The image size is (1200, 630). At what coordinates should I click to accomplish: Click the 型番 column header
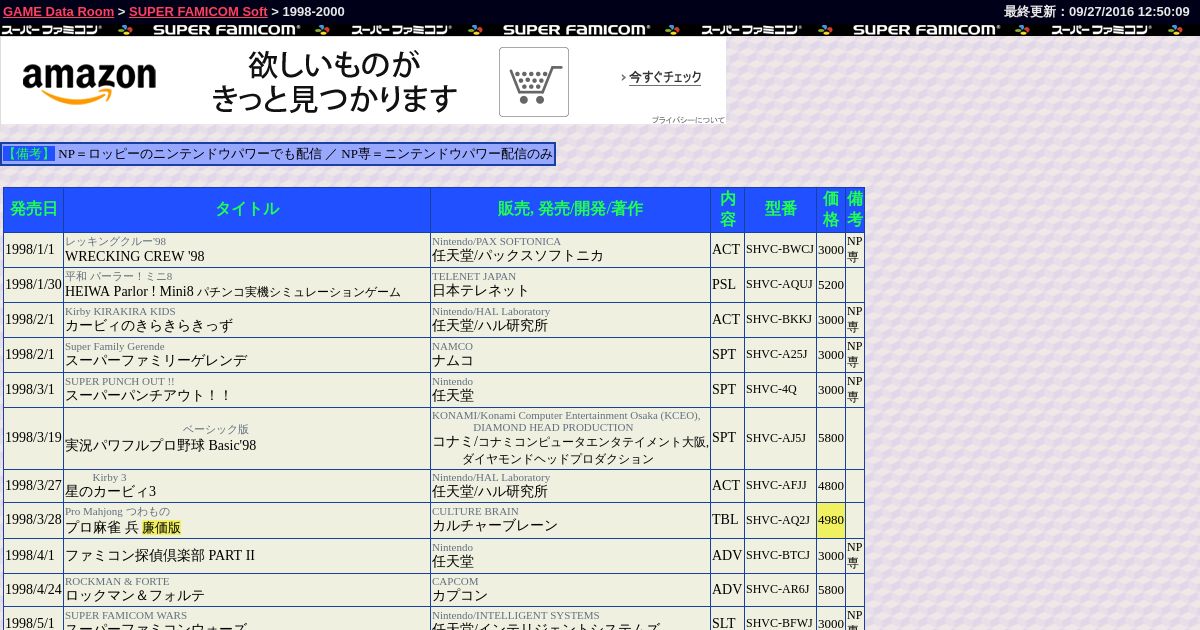click(x=780, y=209)
